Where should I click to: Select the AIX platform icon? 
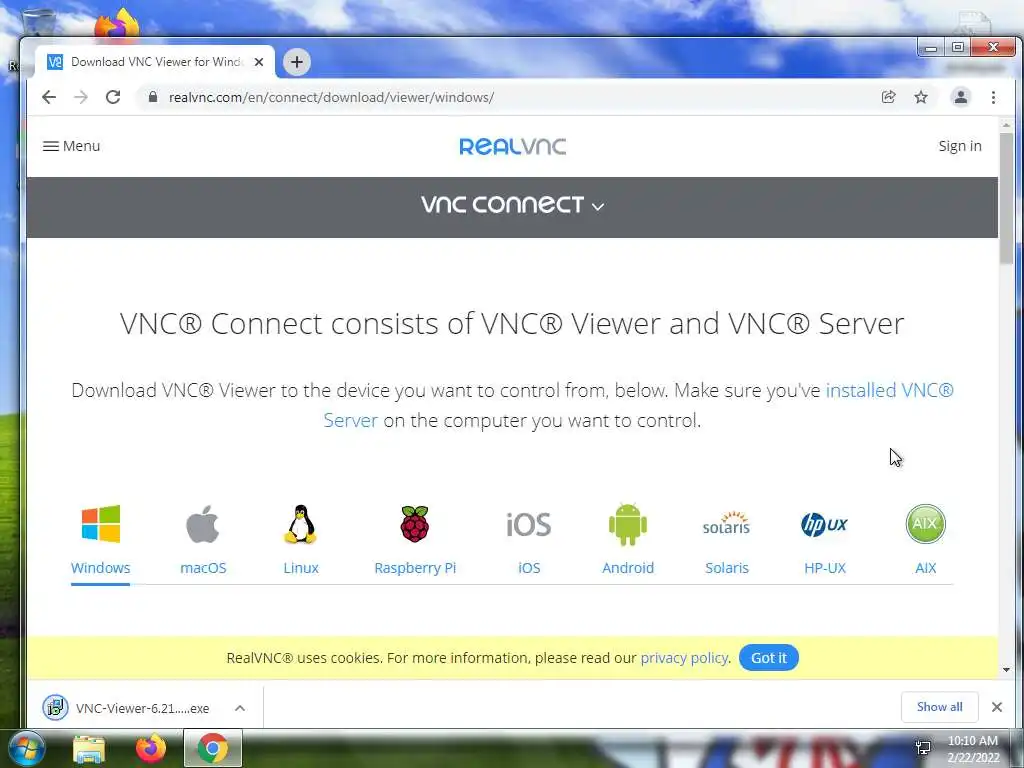click(925, 524)
